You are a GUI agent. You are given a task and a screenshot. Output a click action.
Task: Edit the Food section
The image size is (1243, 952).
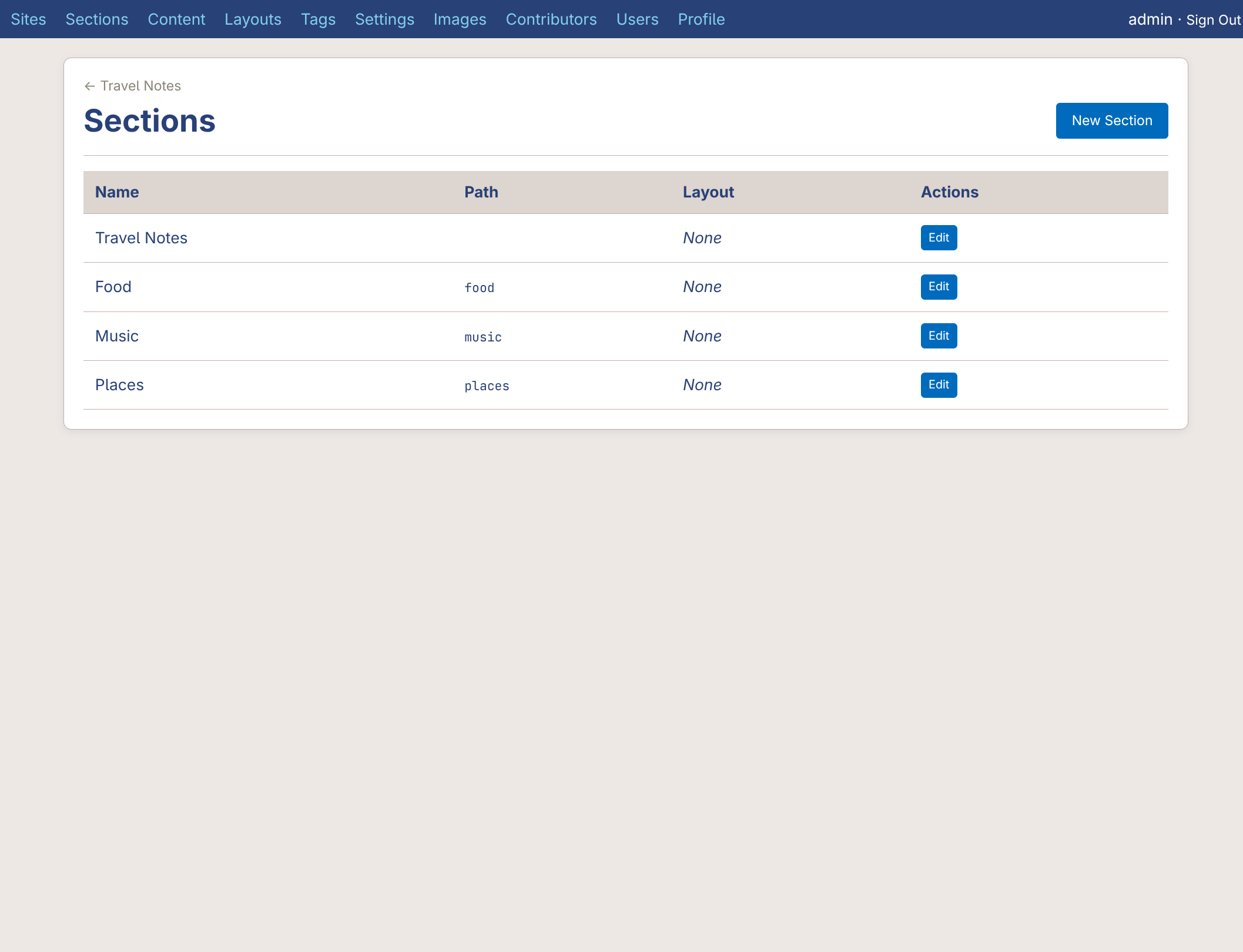click(x=938, y=287)
